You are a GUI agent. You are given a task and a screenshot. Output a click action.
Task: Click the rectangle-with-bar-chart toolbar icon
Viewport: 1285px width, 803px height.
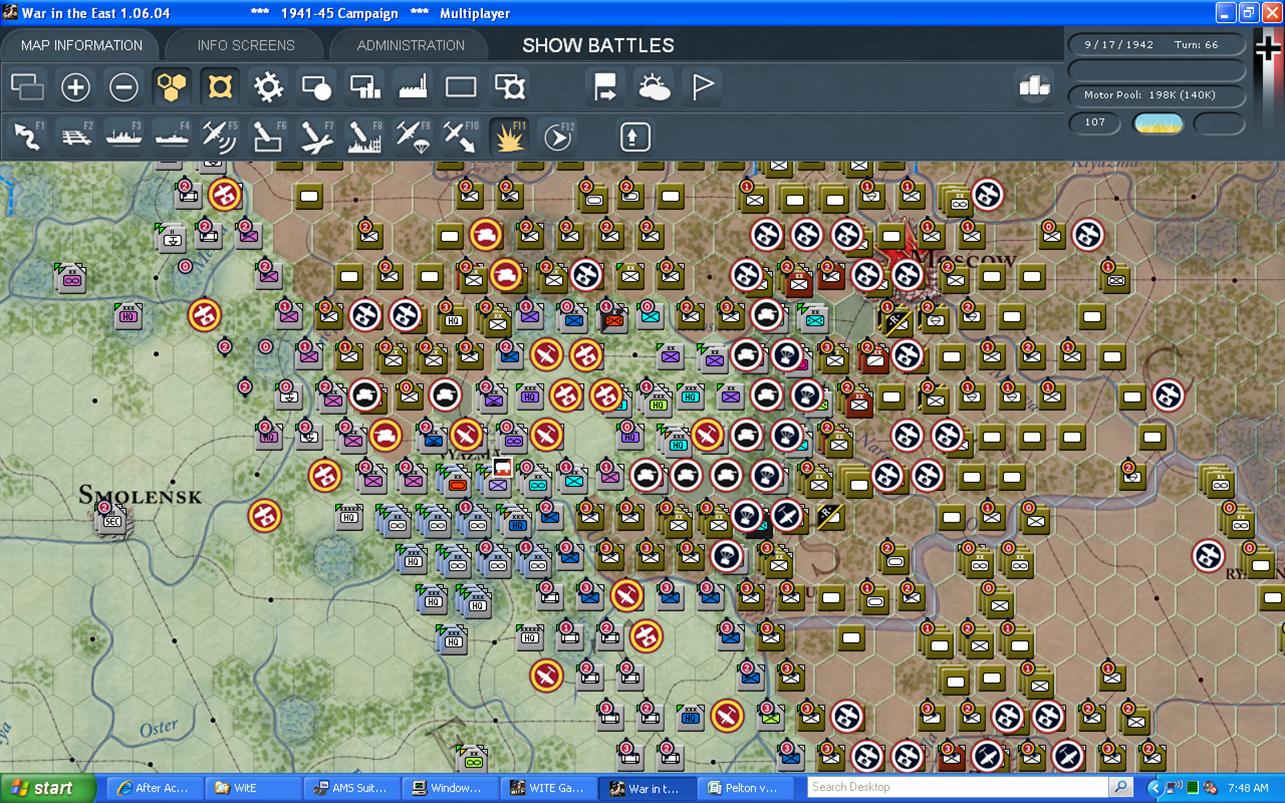tap(365, 88)
